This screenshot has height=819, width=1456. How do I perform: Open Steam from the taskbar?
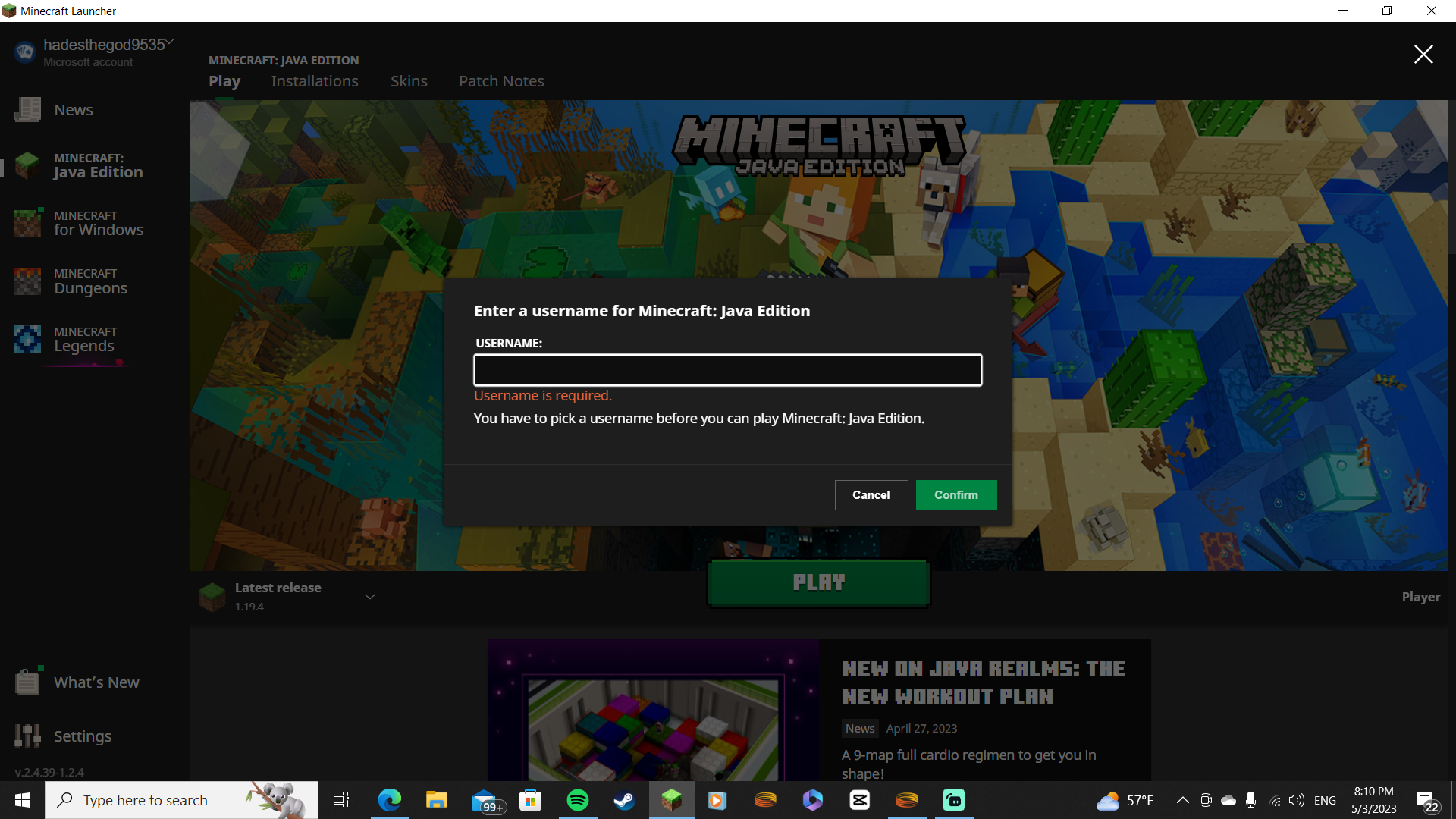[x=624, y=800]
